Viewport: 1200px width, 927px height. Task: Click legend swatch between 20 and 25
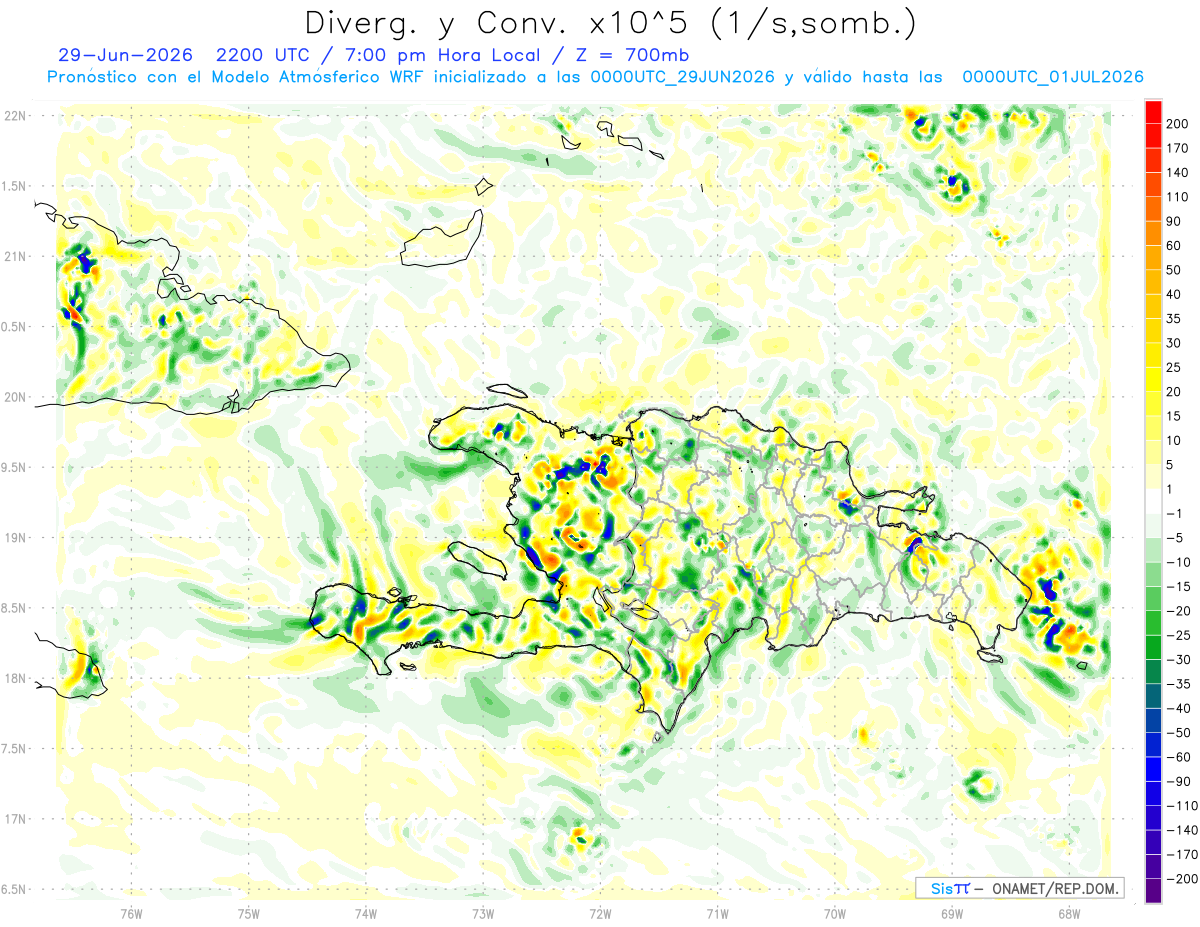(x=1153, y=379)
